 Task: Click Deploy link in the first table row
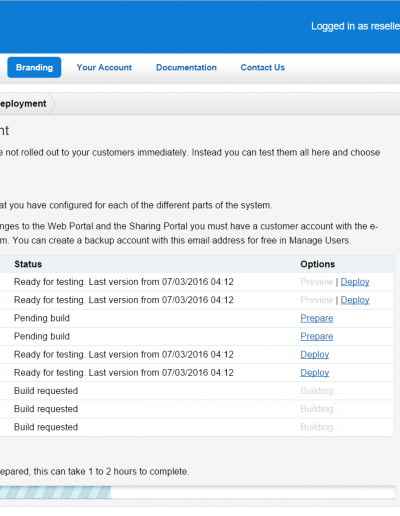click(355, 282)
